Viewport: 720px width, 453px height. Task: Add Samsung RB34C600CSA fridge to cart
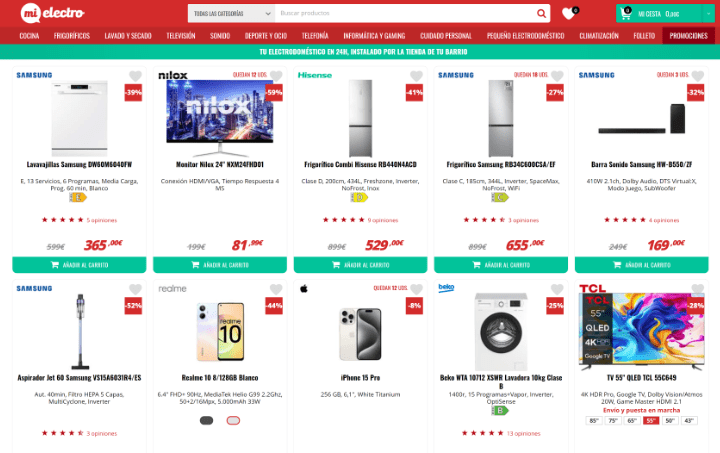tap(501, 265)
